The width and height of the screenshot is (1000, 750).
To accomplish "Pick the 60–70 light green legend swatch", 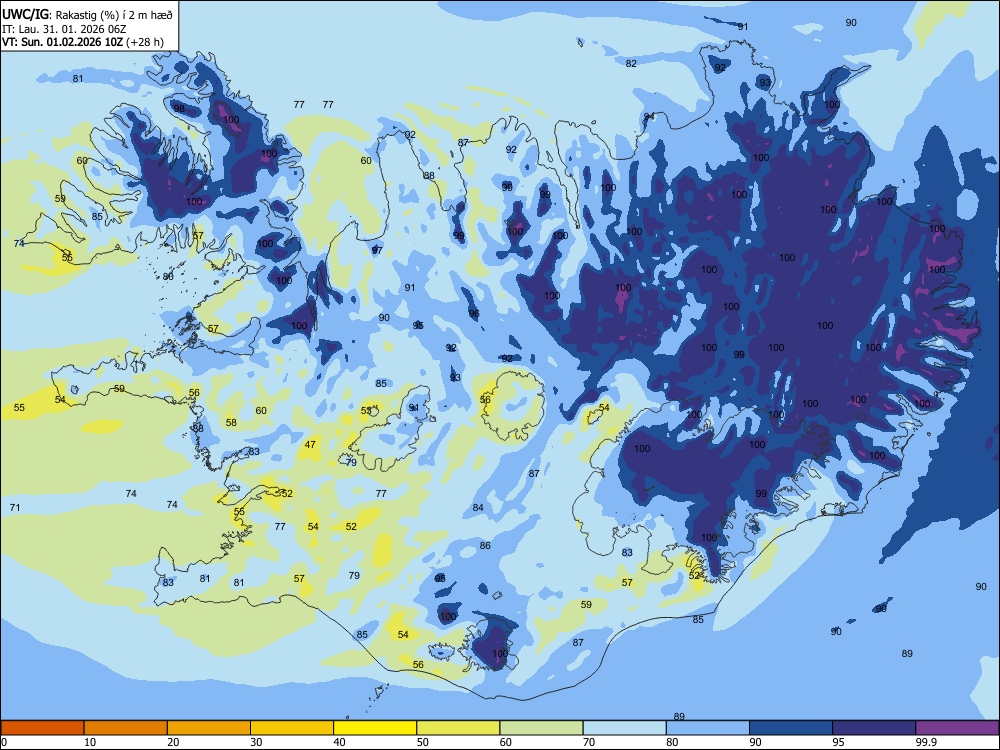I will click(541, 728).
